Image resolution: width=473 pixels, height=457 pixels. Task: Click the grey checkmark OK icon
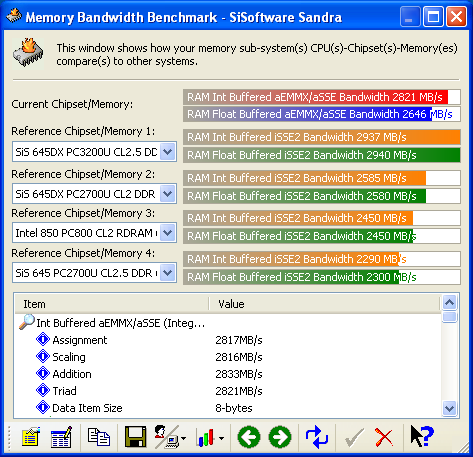pos(354,437)
